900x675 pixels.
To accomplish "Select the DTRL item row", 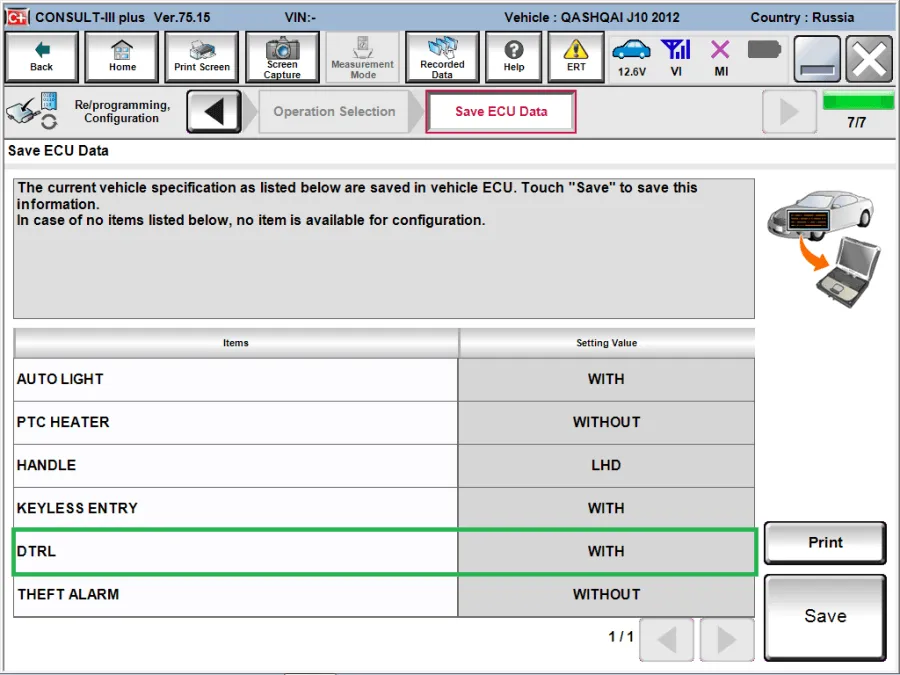I will (384, 552).
